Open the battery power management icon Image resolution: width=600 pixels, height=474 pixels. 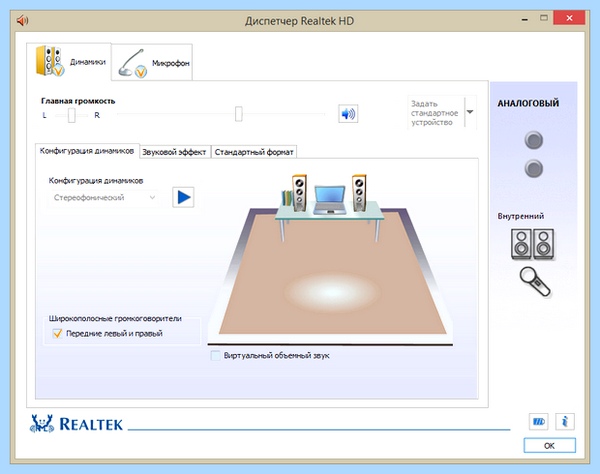(538, 422)
